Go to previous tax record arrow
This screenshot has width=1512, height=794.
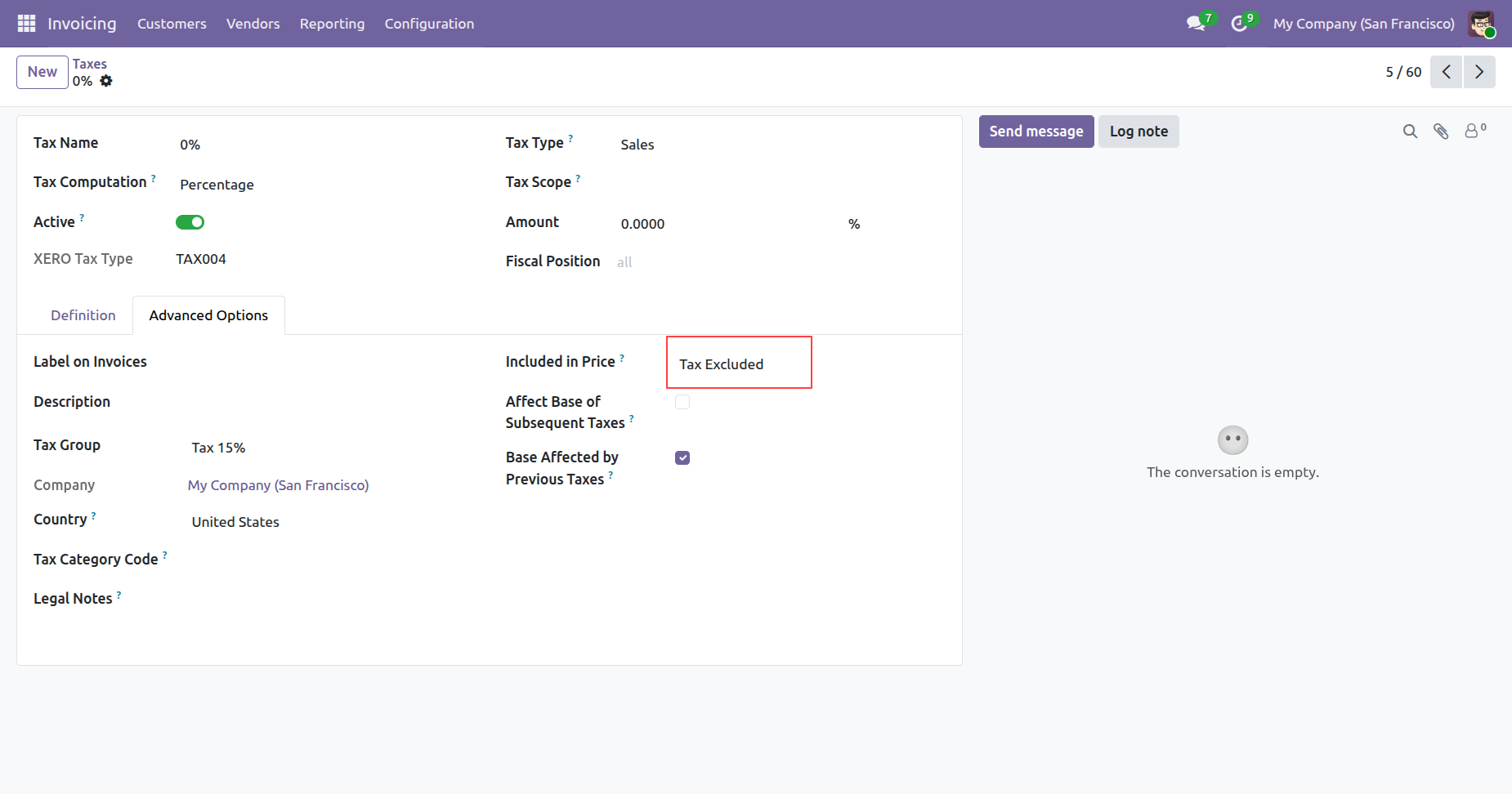tap(1447, 72)
